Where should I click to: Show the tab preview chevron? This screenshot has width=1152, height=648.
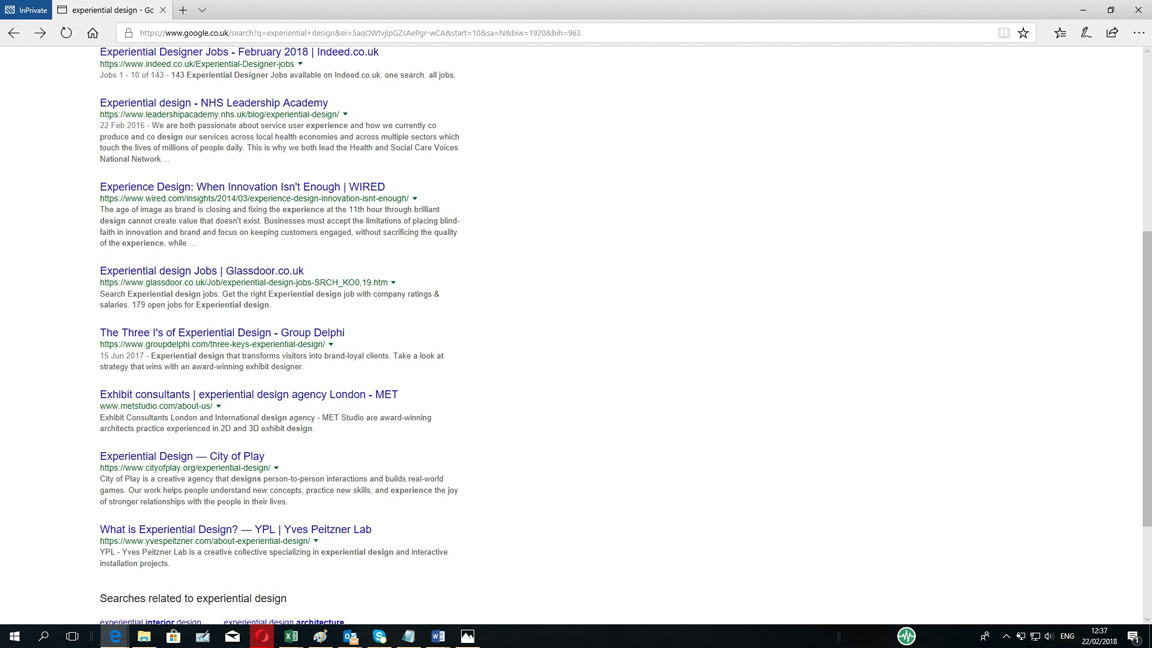click(202, 10)
